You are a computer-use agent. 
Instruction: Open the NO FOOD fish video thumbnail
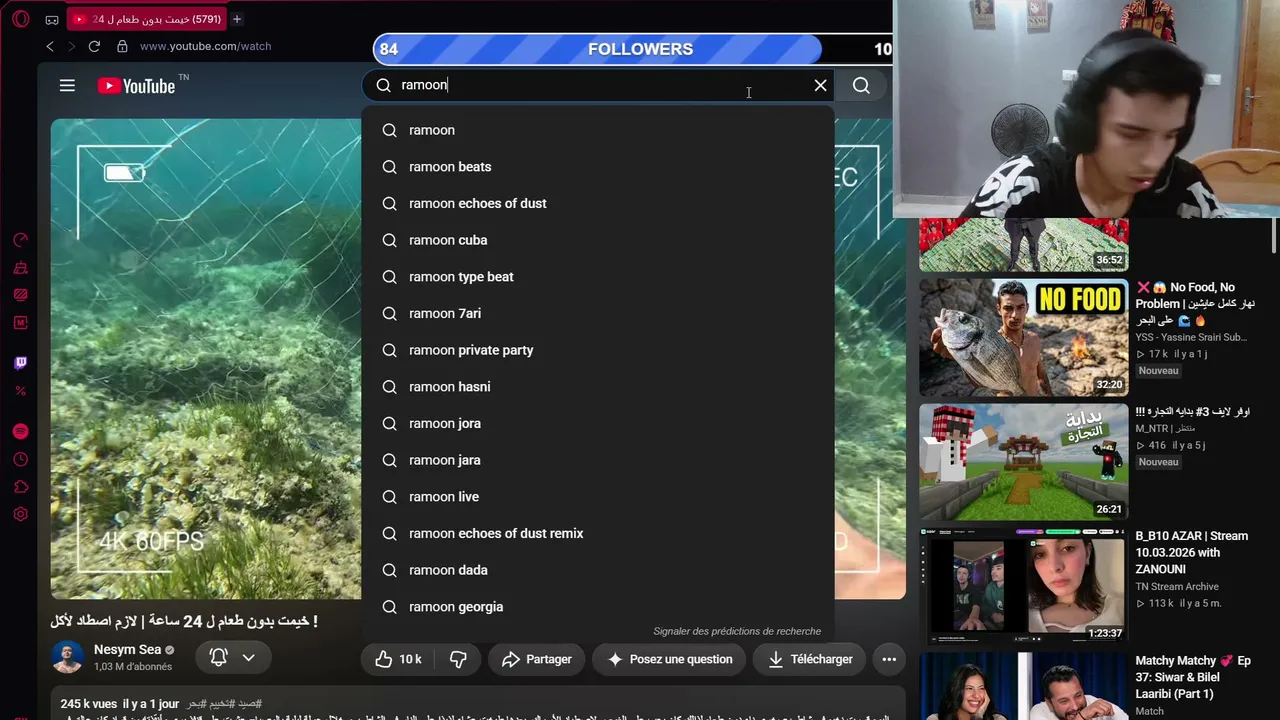[x=1024, y=338]
